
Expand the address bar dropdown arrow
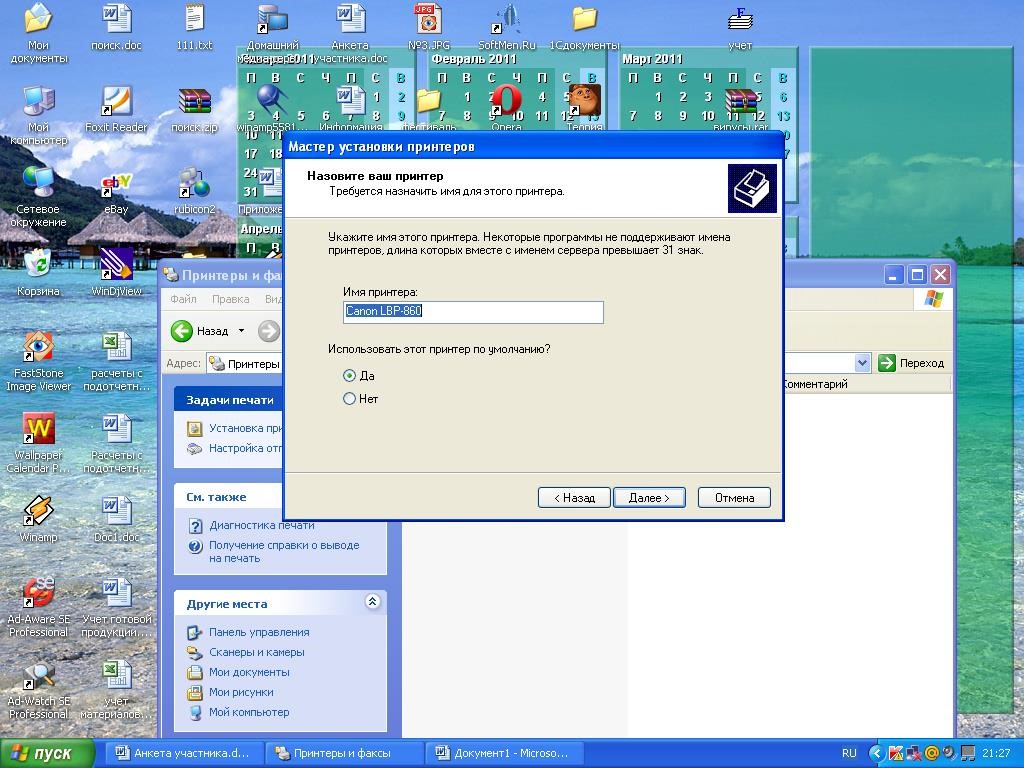tap(862, 364)
